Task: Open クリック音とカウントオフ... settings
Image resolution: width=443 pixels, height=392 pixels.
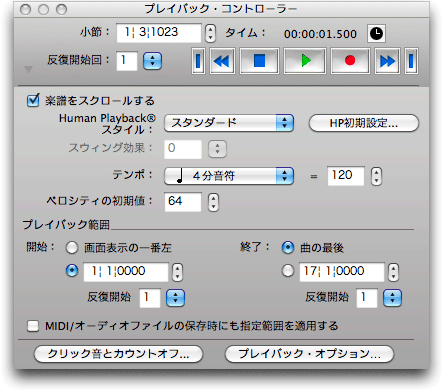Action: [118, 354]
